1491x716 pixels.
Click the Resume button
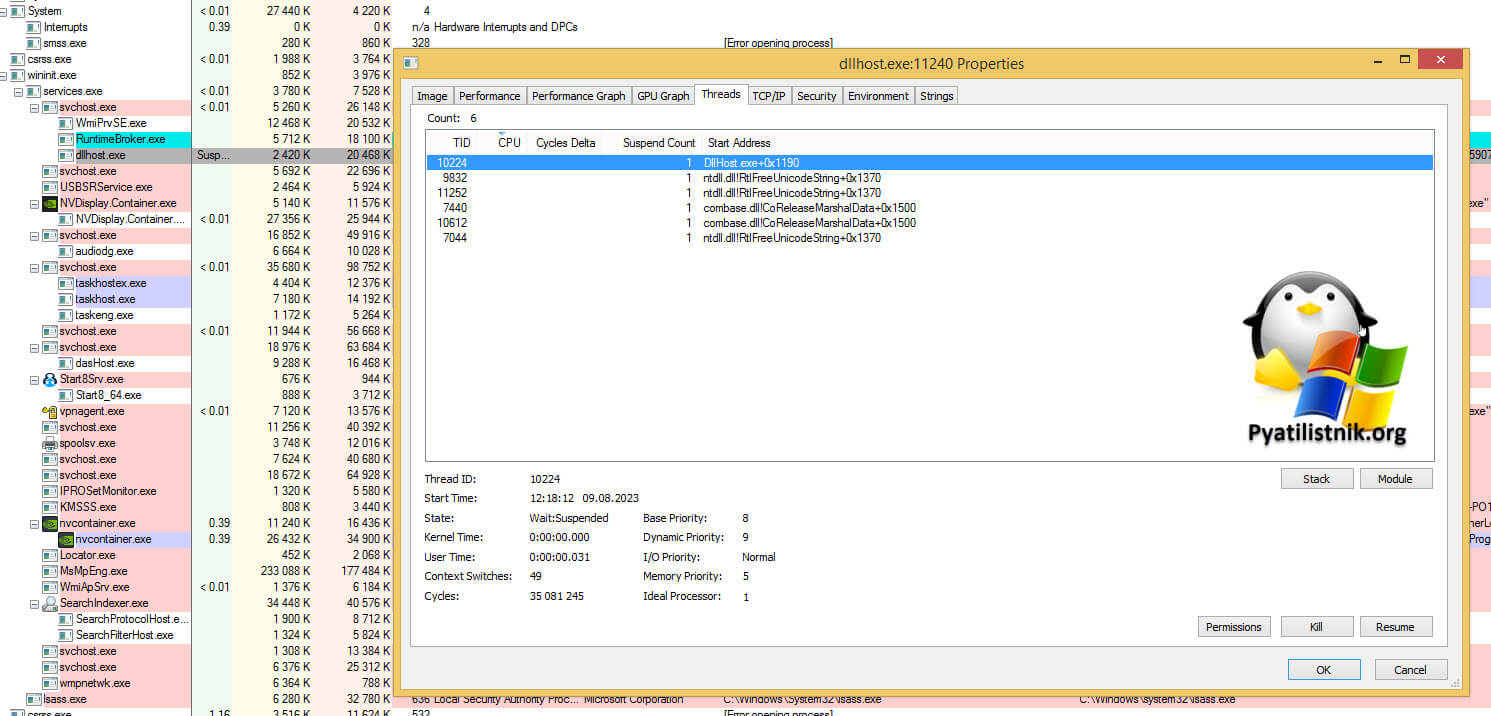pos(1395,627)
